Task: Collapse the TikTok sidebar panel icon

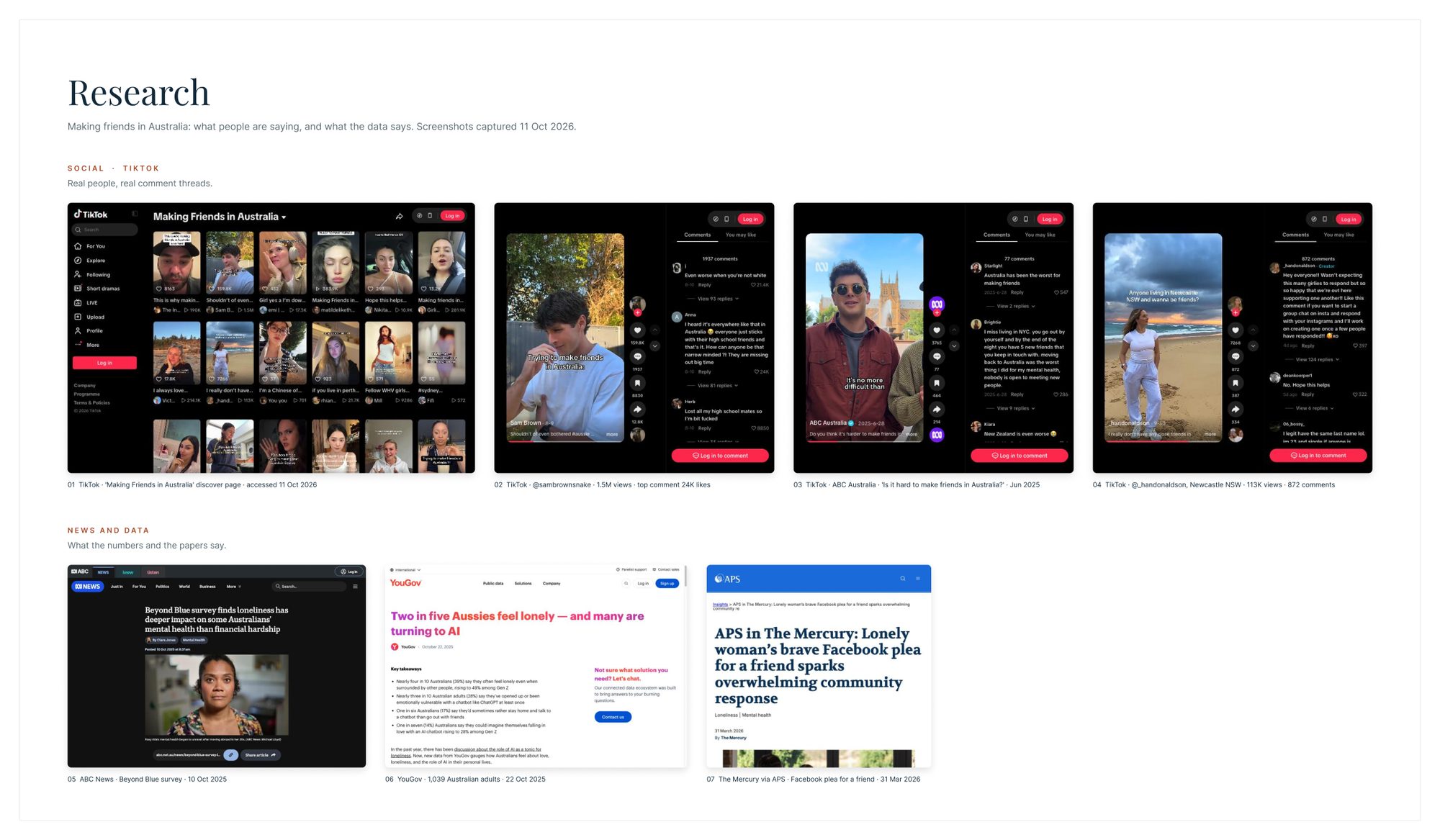Action: [x=135, y=214]
